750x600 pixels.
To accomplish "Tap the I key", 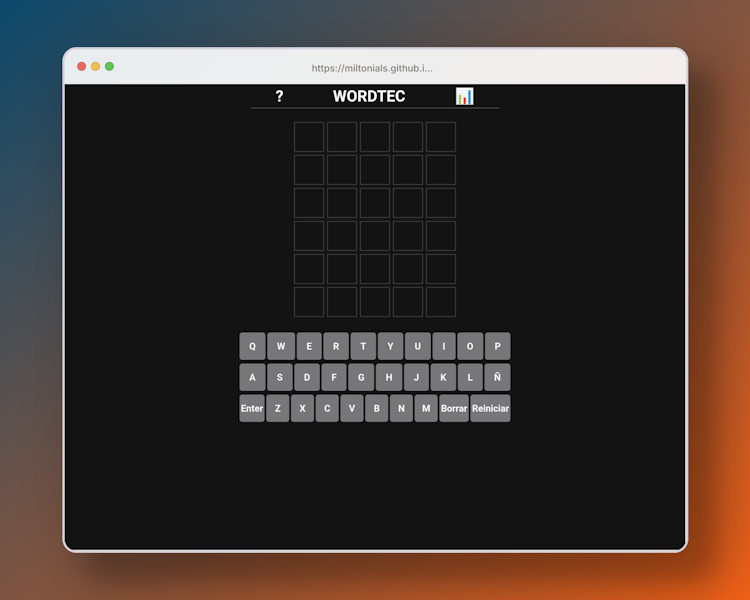I will 444,346.
